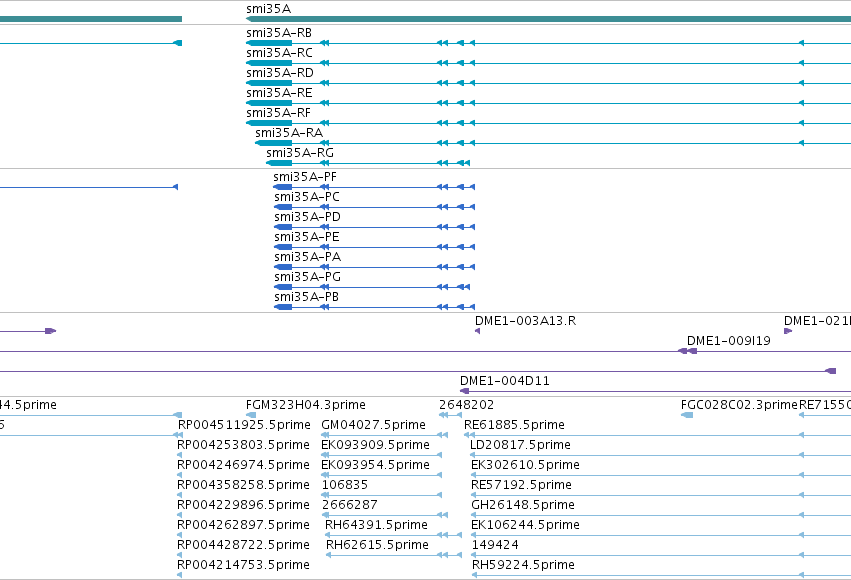Click the smi35A-RB 3' UTR exon block

(x=269, y=43)
